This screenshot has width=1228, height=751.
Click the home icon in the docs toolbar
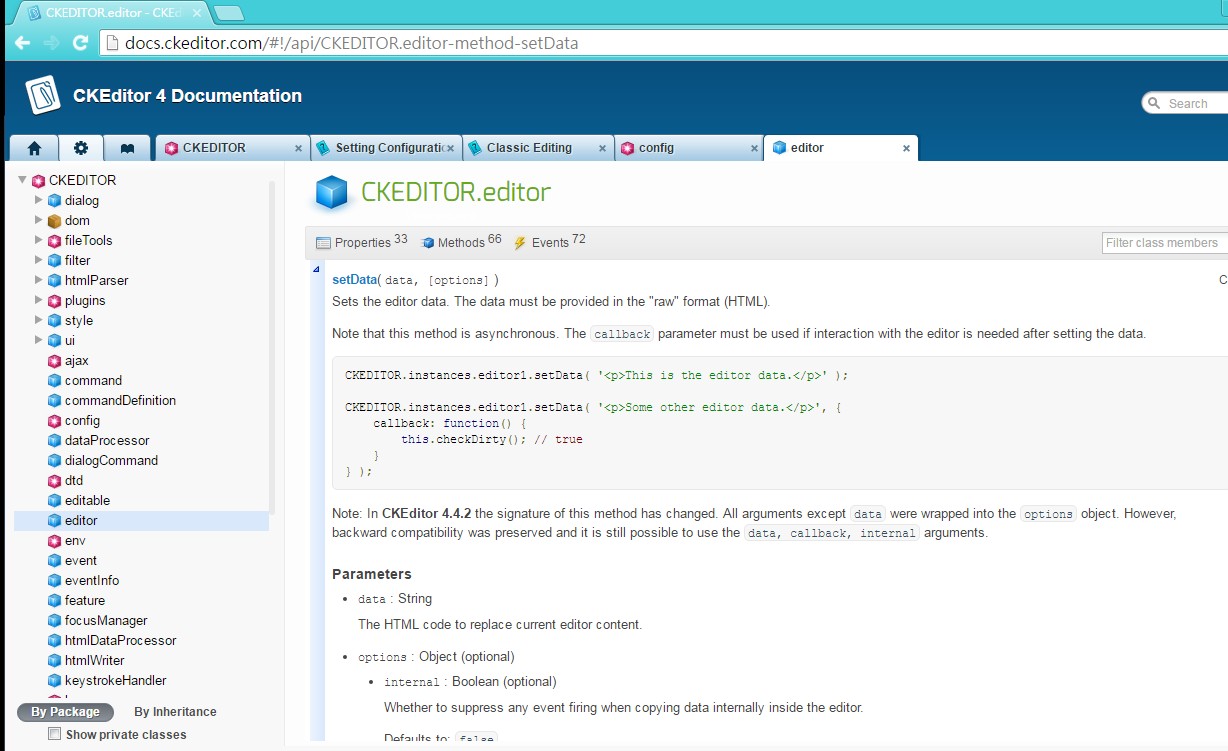[33, 147]
